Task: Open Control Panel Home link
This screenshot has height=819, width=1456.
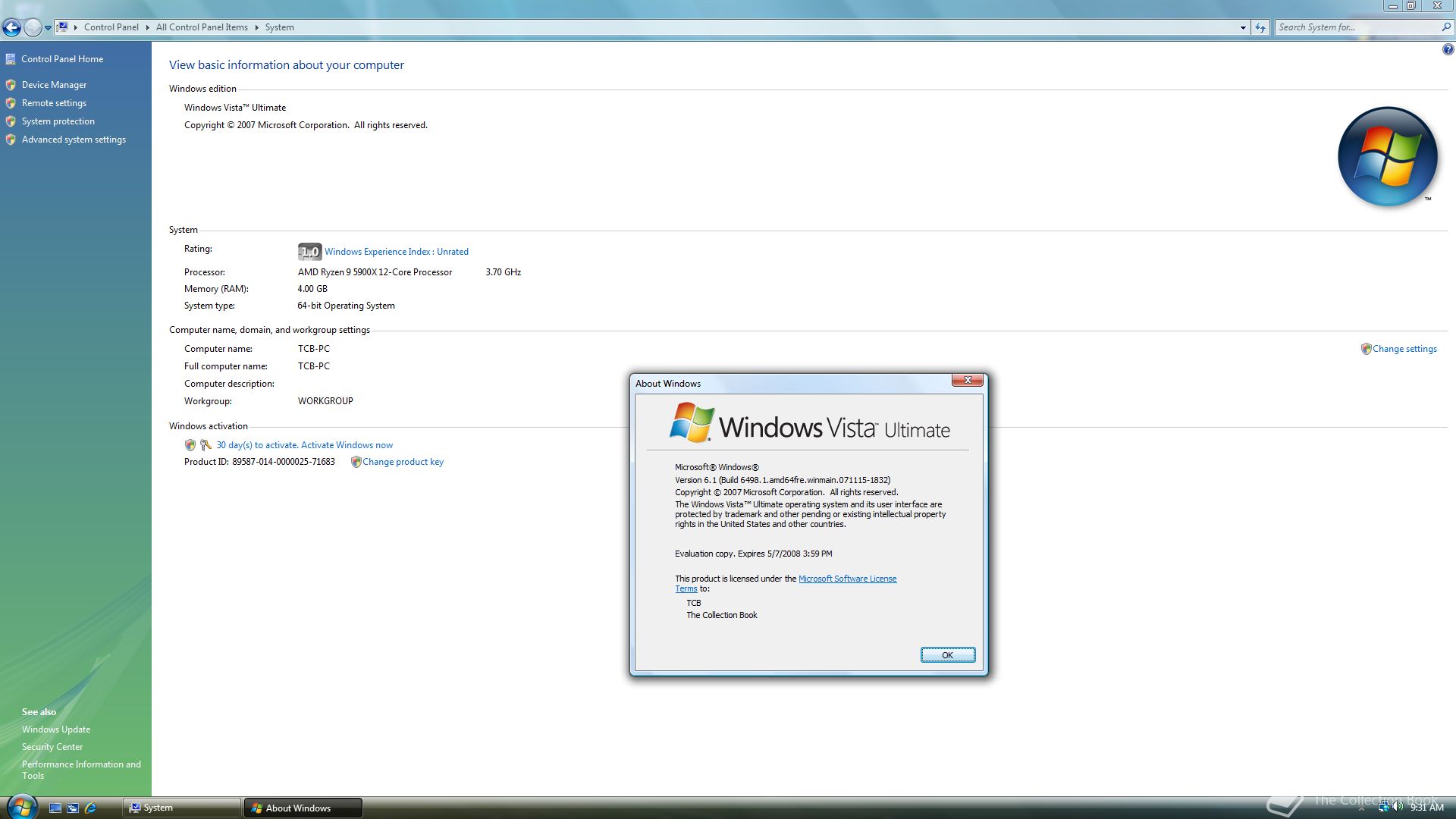Action: (x=62, y=59)
